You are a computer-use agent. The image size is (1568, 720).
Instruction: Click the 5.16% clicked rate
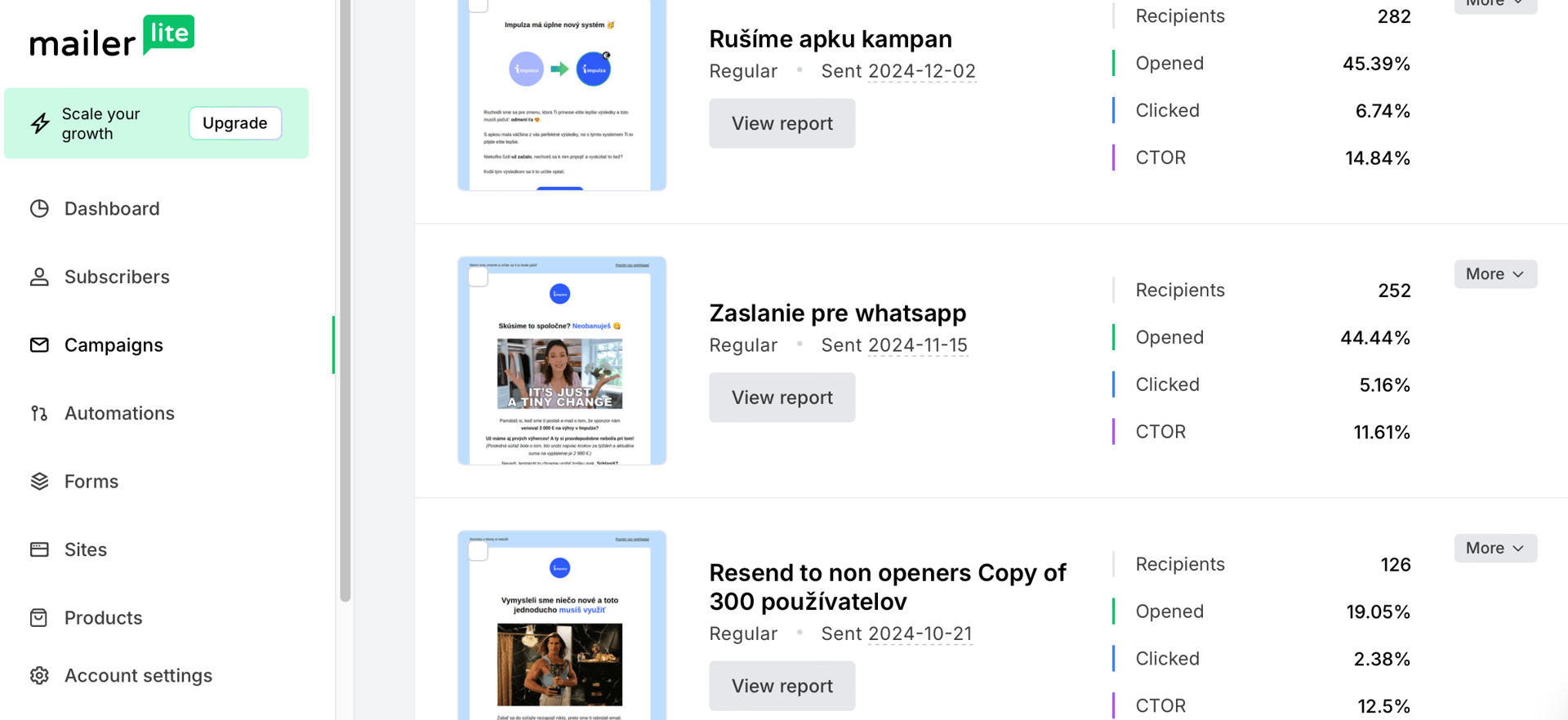[1385, 385]
